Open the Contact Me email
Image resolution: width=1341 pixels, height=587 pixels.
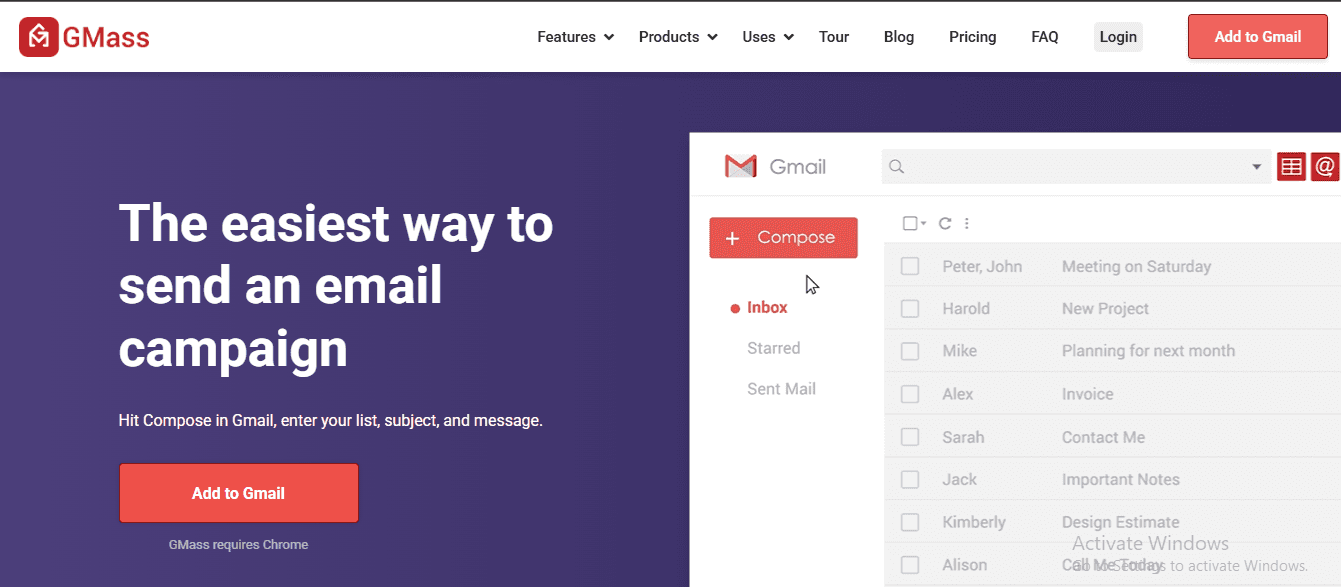click(x=1103, y=437)
